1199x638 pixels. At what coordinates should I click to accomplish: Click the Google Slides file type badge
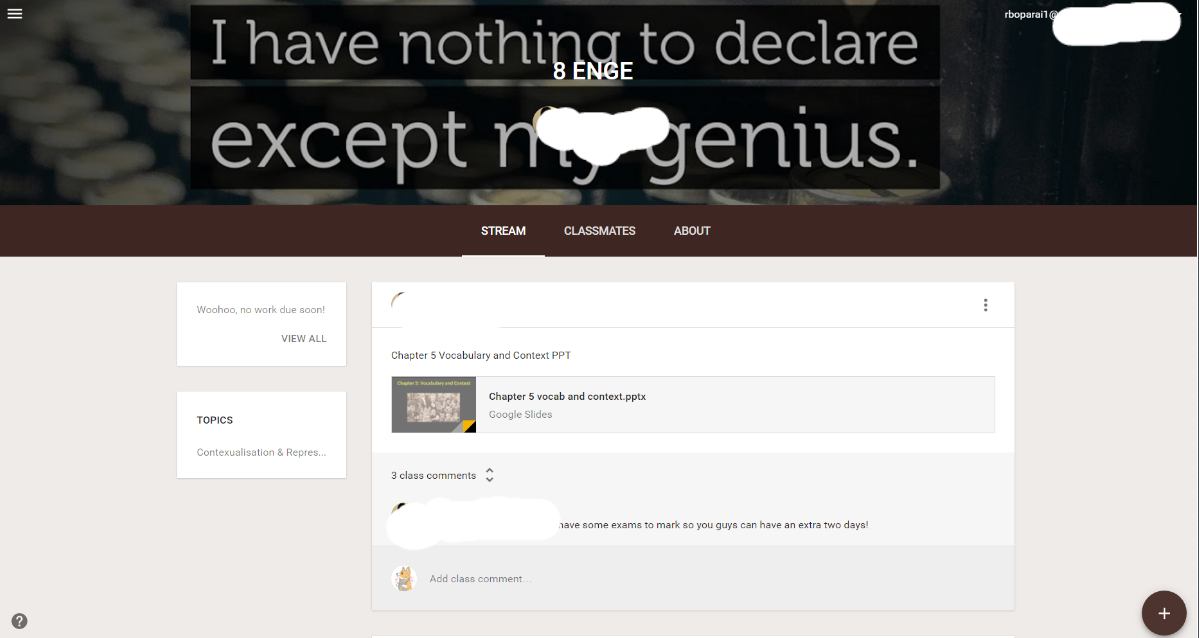[x=470, y=426]
